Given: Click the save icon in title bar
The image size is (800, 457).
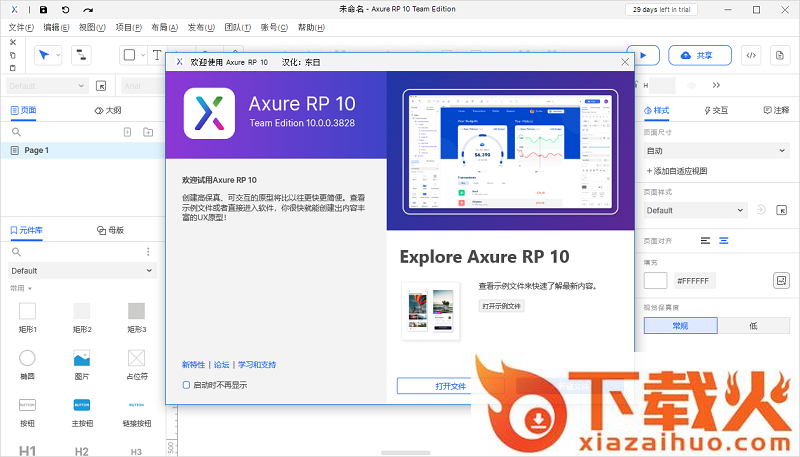Looking at the screenshot, I should pyautogui.click(x=43, y=10).
